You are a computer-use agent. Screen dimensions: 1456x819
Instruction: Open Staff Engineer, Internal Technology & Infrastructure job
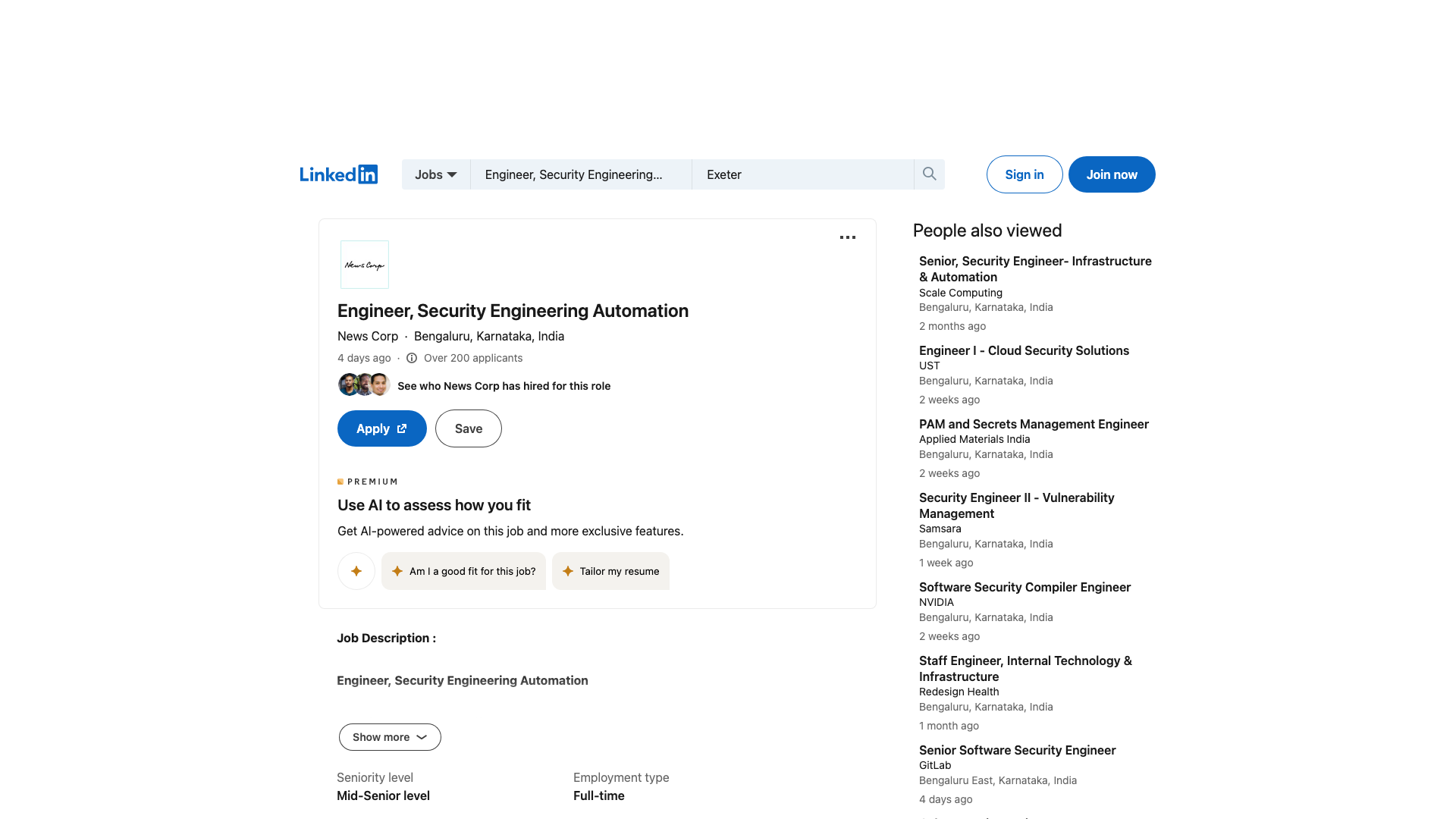click(1025, 668)
